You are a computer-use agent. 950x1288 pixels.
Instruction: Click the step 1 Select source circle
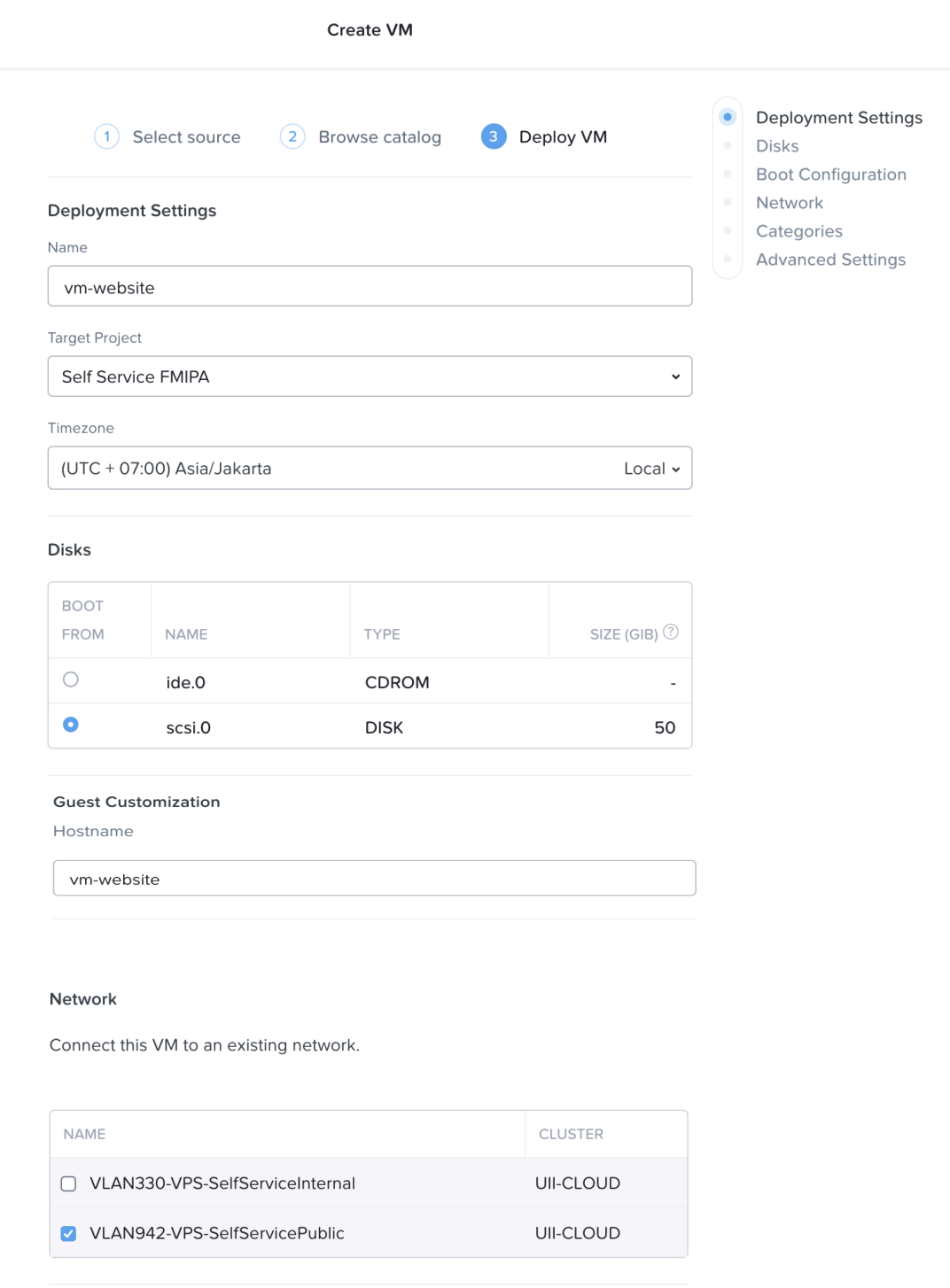point(106,136)
